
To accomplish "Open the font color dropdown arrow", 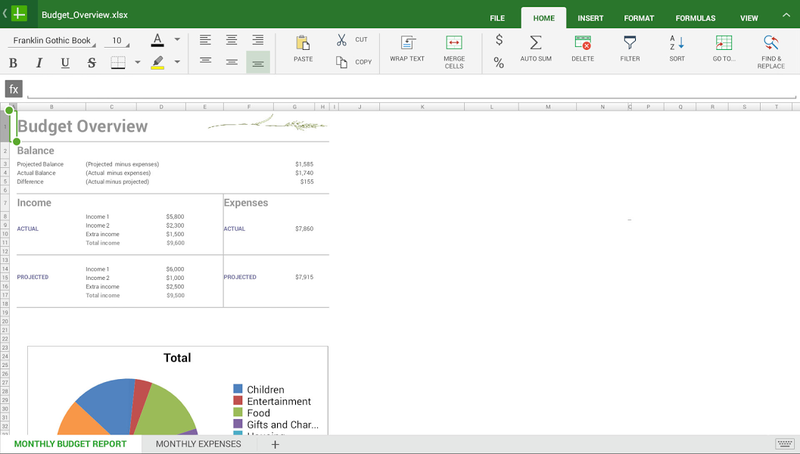I will coord(177,39).
